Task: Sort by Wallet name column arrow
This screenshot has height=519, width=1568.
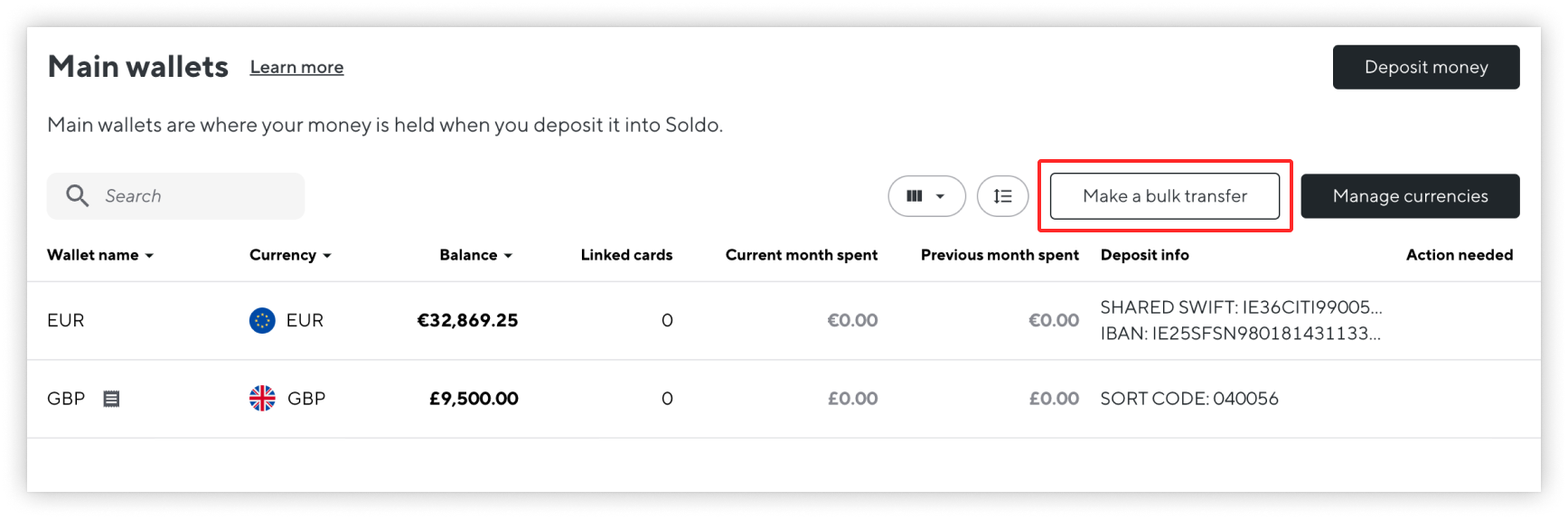Action: click(149, 256)
